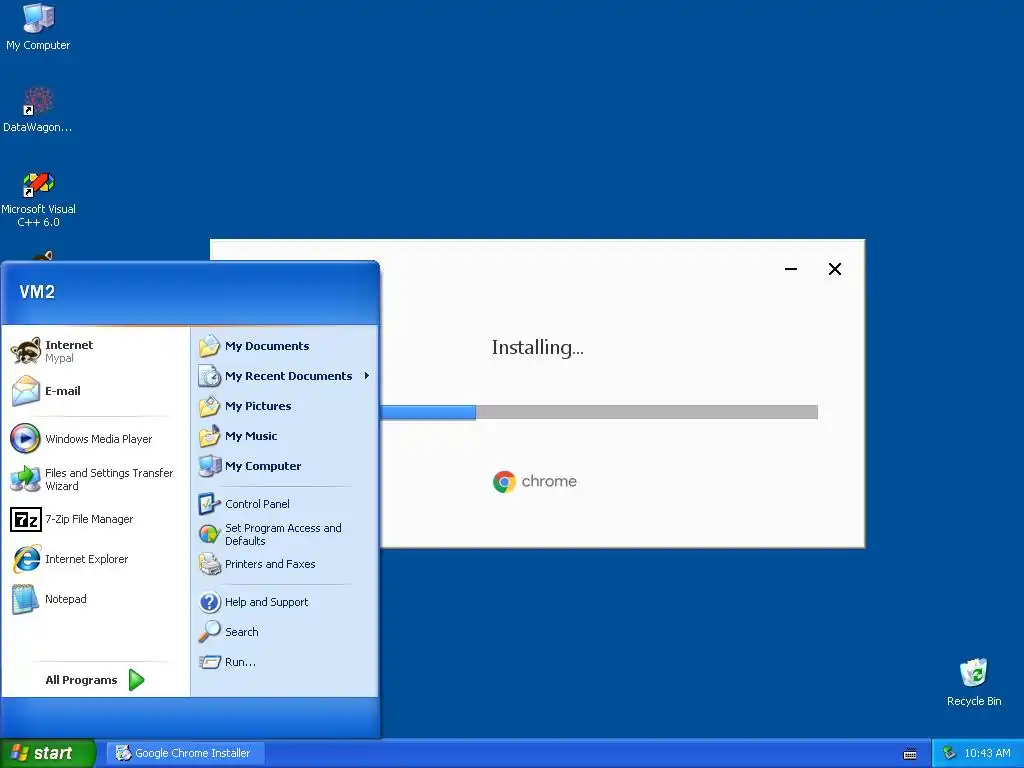Open Mypal Internet browser entry
The image size is (1024, 768).
[x=95, y=351]
